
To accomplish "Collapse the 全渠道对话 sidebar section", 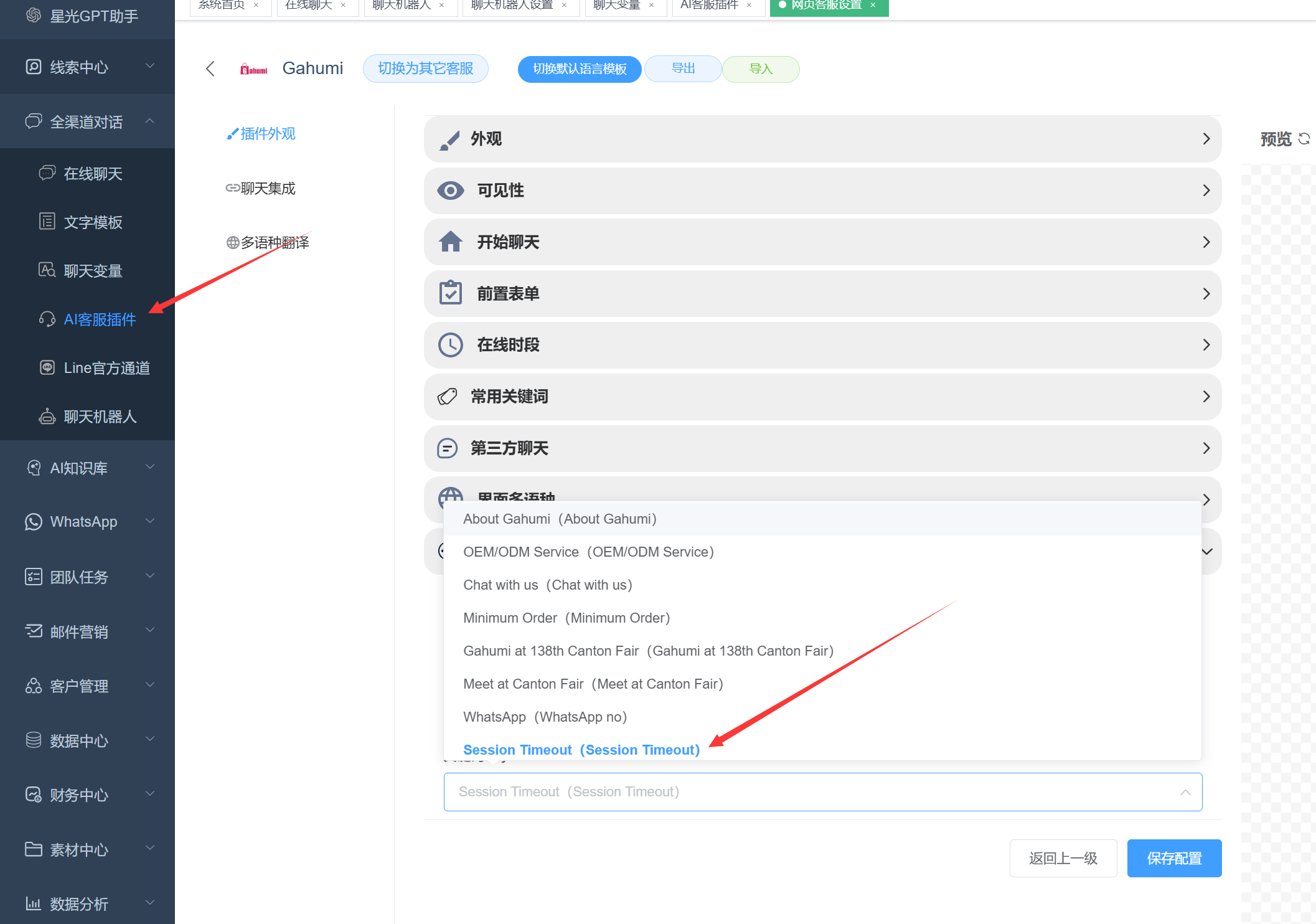I will tap(87, 121).
